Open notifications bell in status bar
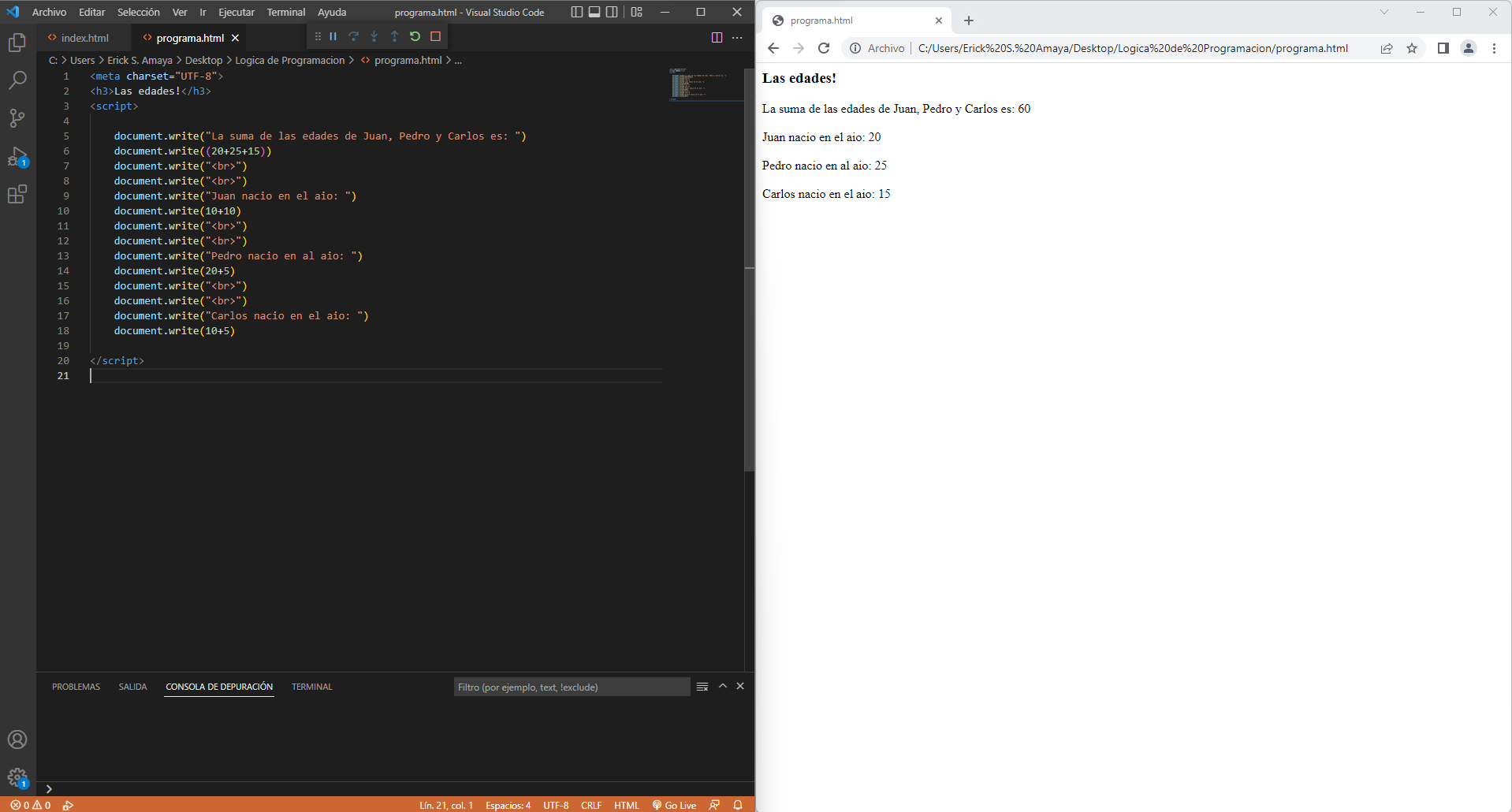Viewport: 1512px width, 812px height. click(x=738, y=805)
